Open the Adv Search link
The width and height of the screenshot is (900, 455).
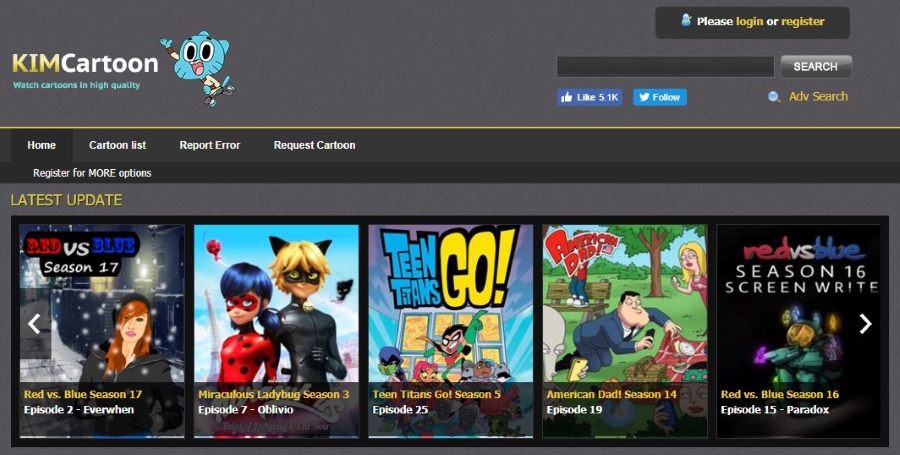[x=818, y=96]
